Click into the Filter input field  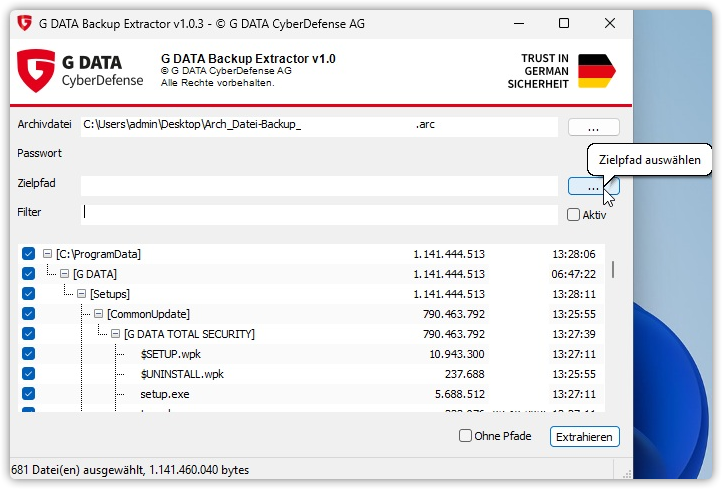coord(319,215)
